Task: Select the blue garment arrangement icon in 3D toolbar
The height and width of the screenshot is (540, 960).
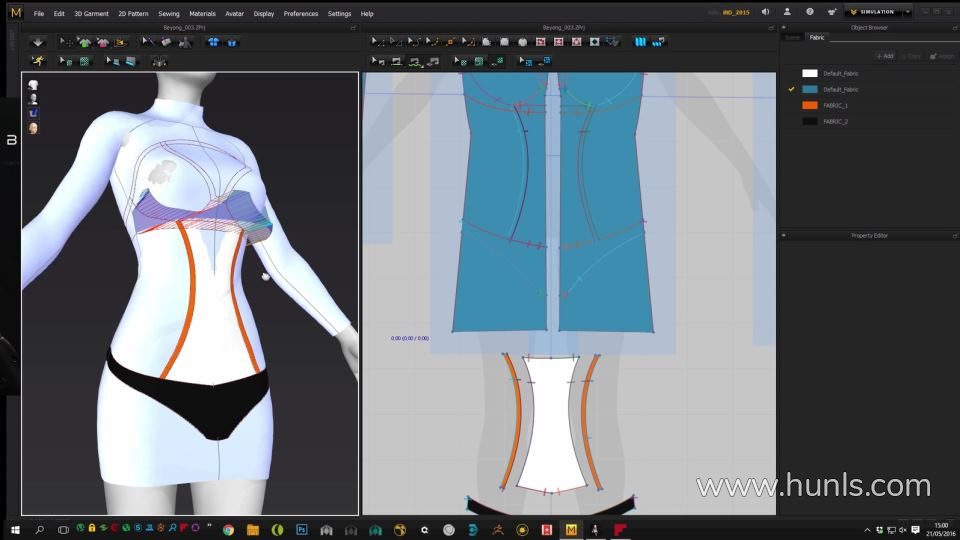Action: click(x=214, y=42)
